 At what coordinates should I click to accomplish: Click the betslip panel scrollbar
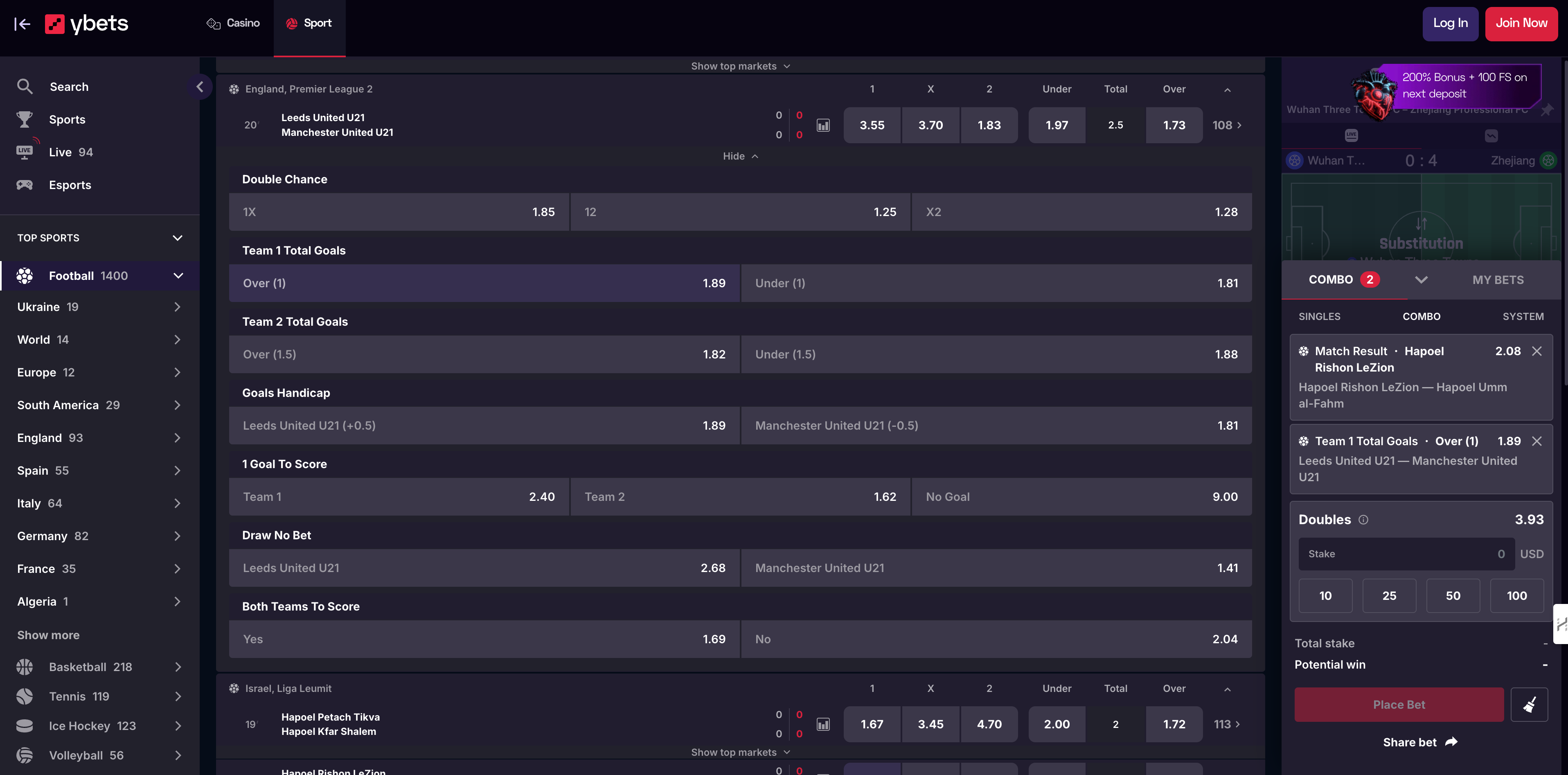(x=1565, y=222)
